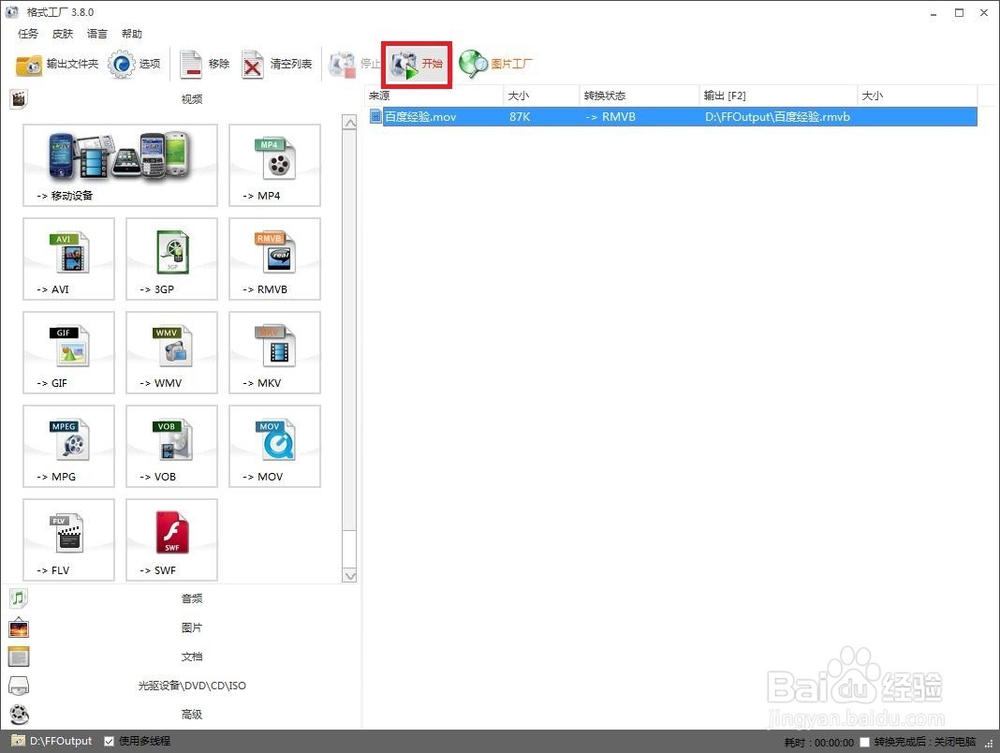This screenshot has height=753, width=1000.
Task: Click the output path D:\FFOutput\百度经验.rmvb cell
Action: pos(777,117)
